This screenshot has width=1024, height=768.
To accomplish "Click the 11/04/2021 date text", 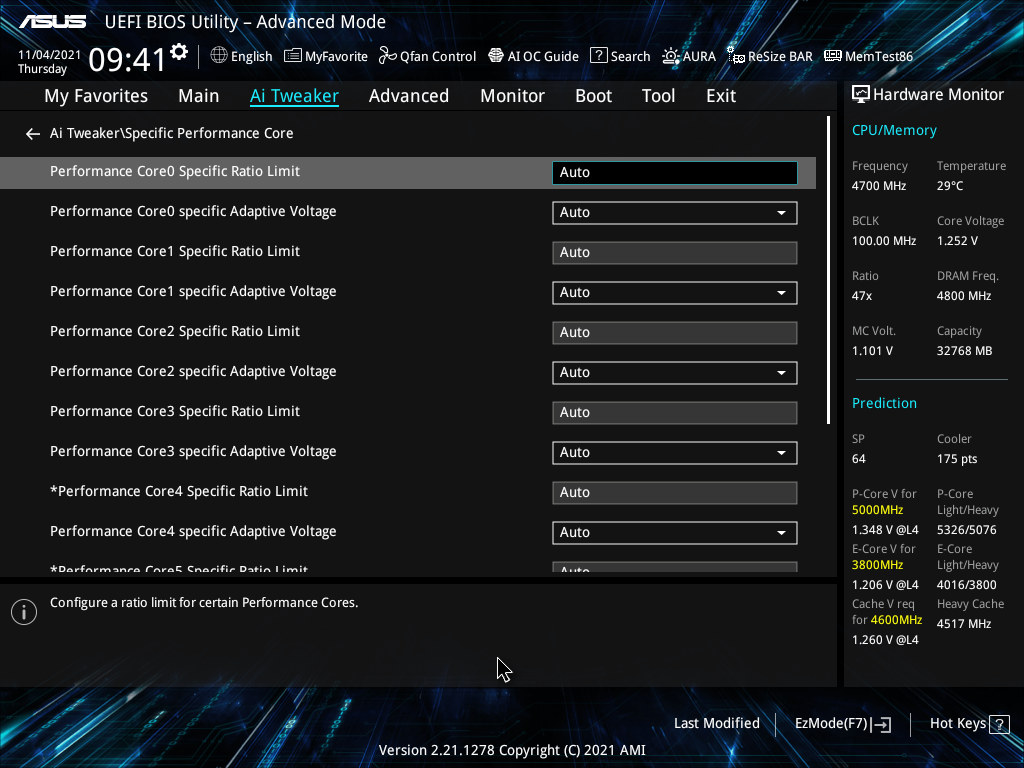I will click(x=49, y=55).
